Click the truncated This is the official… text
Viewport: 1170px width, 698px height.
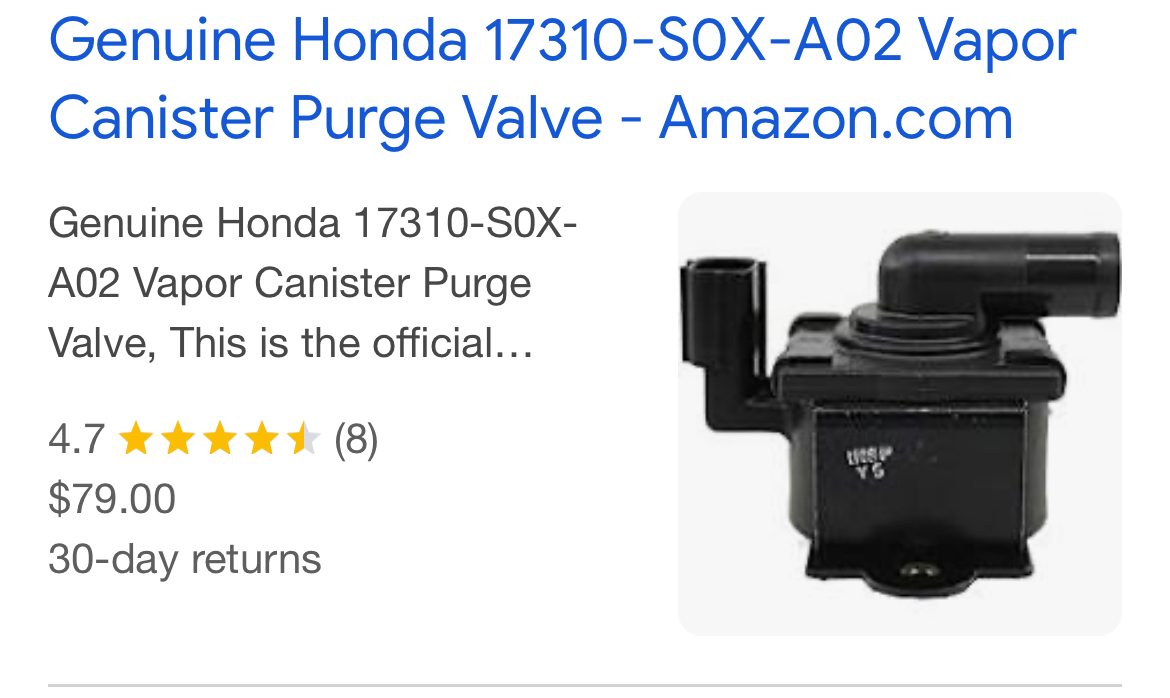(x=351, y=343)
